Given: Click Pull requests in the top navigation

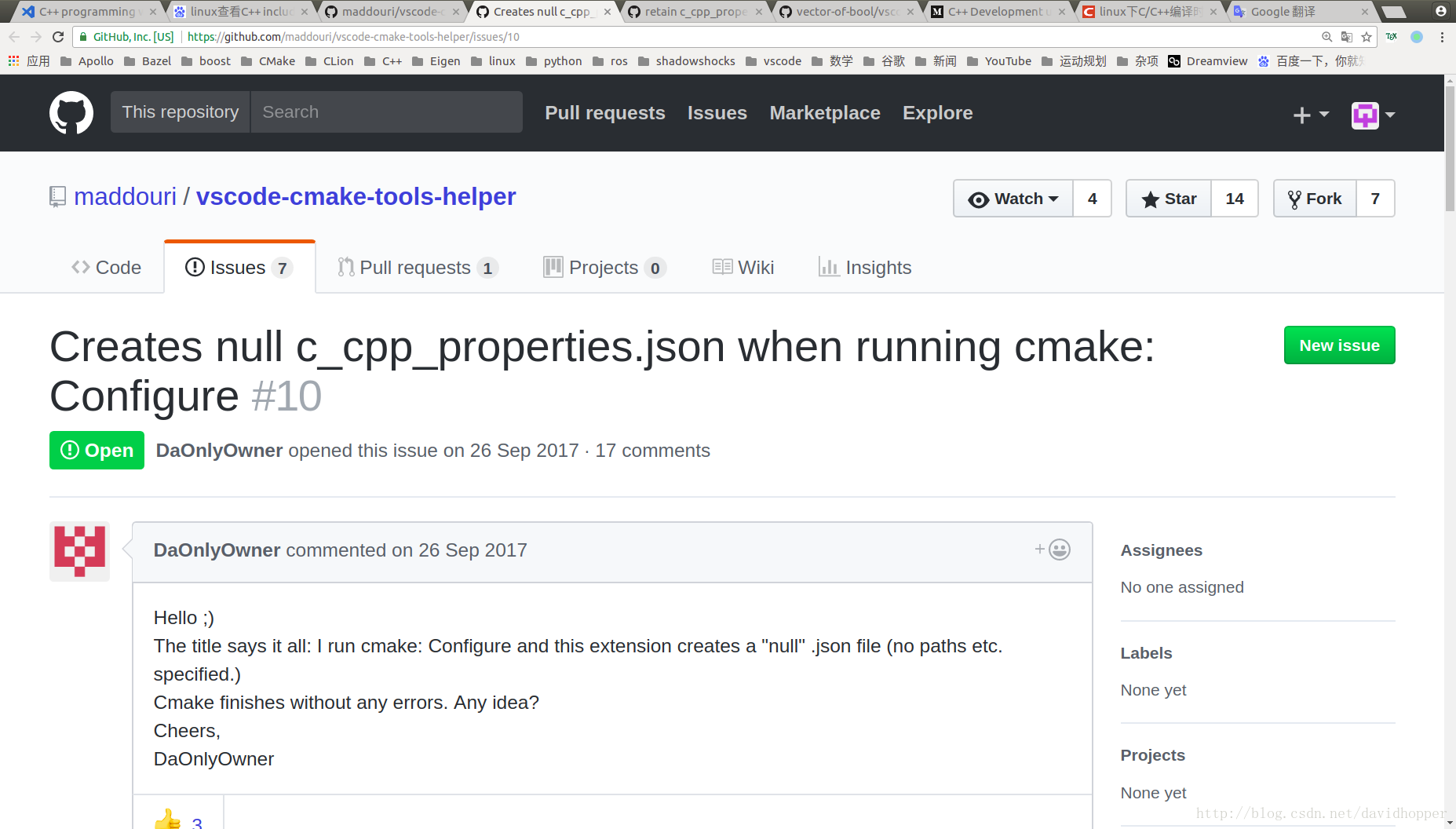Looking at the screenshot, I should [x=605, y=113].
